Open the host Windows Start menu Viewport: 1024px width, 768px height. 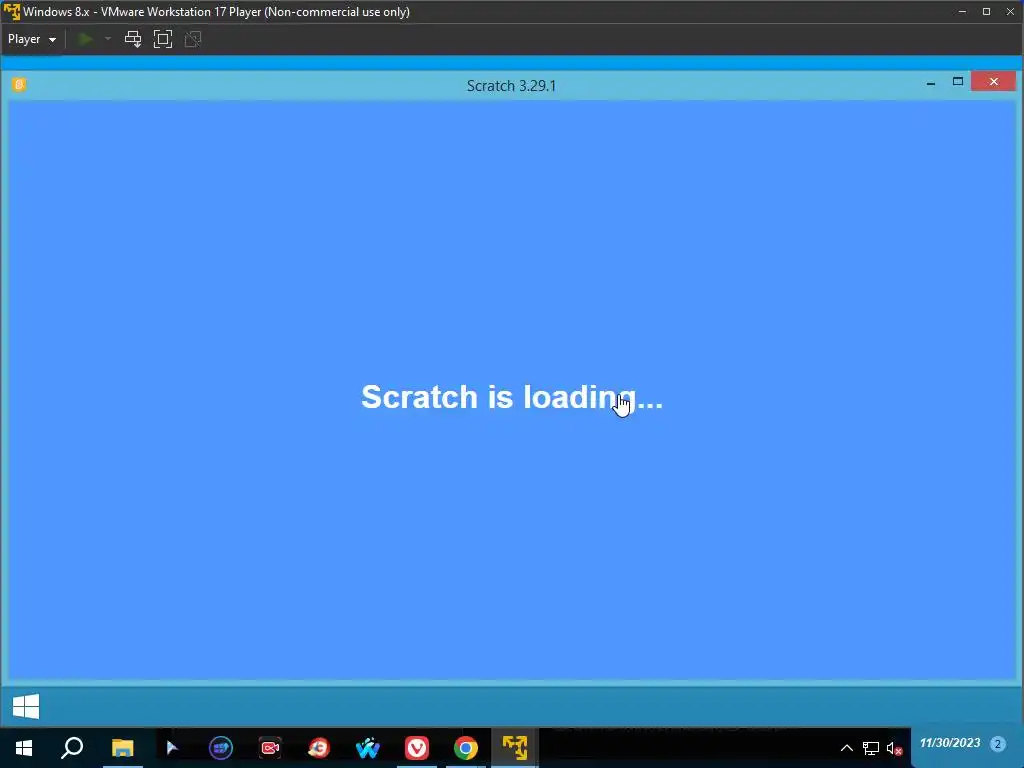pyautogui.click(x=24, y=748)
